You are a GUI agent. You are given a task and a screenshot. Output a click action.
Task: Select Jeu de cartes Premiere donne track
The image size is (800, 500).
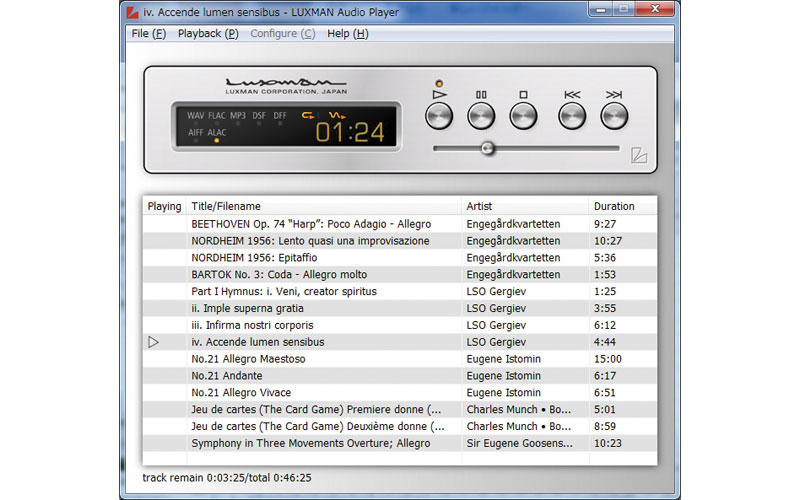400,409
